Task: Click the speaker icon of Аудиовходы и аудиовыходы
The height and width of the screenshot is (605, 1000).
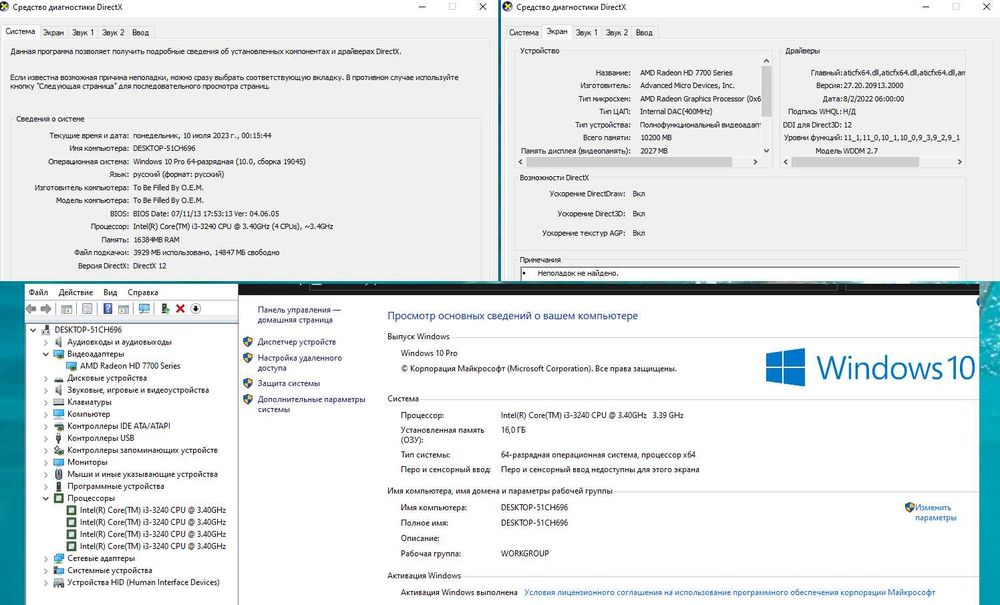Action: [x=59, y=342]
